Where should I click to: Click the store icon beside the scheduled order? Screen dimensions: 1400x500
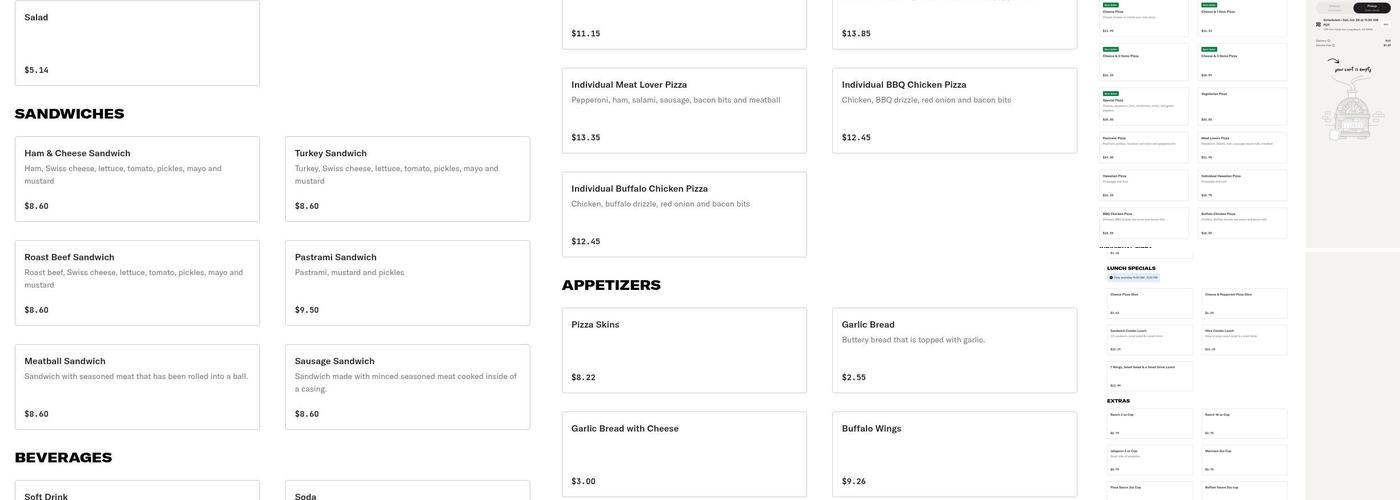(x=1318, y=24)
